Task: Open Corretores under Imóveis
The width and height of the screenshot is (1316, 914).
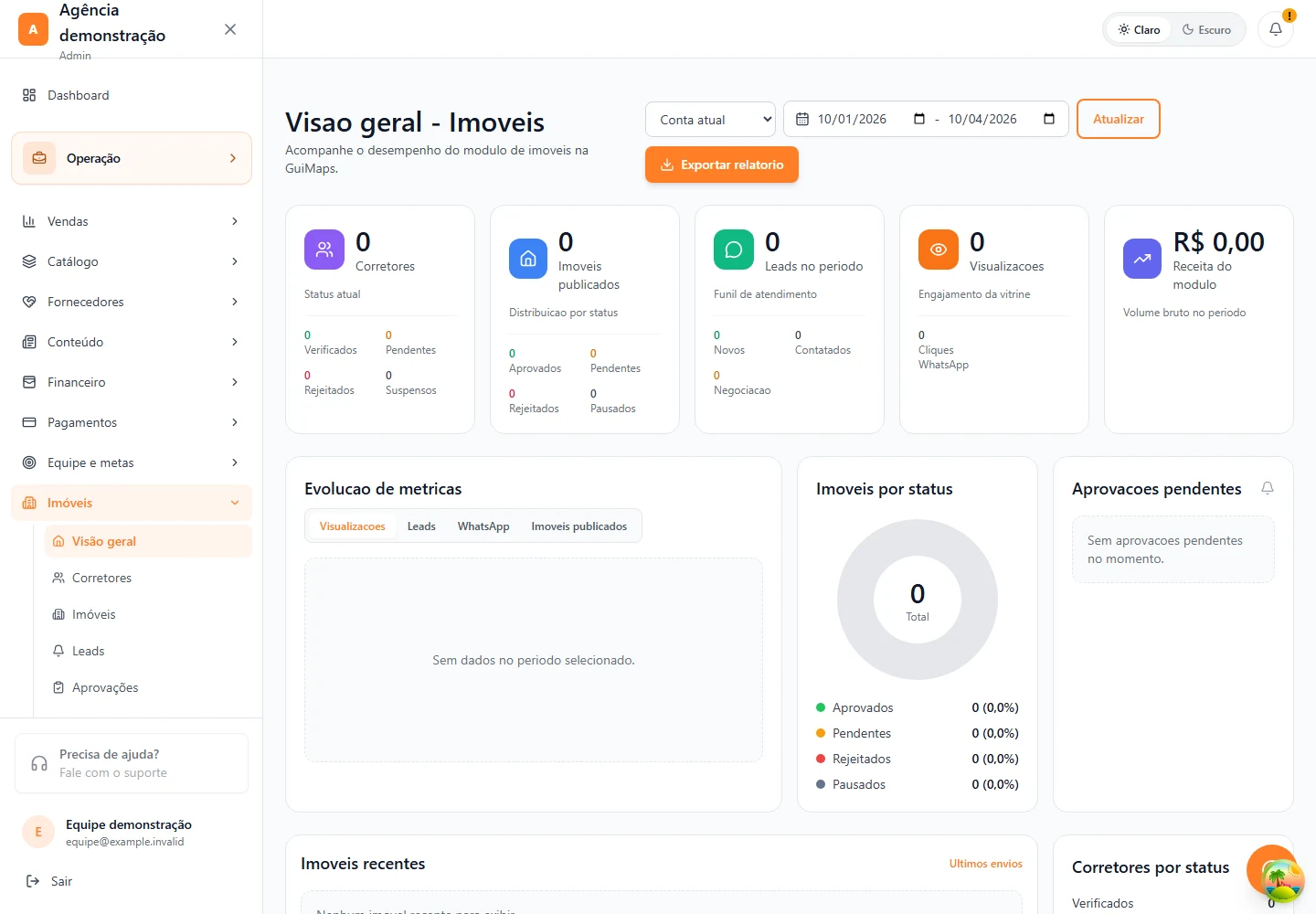Action: click(148, 578)
